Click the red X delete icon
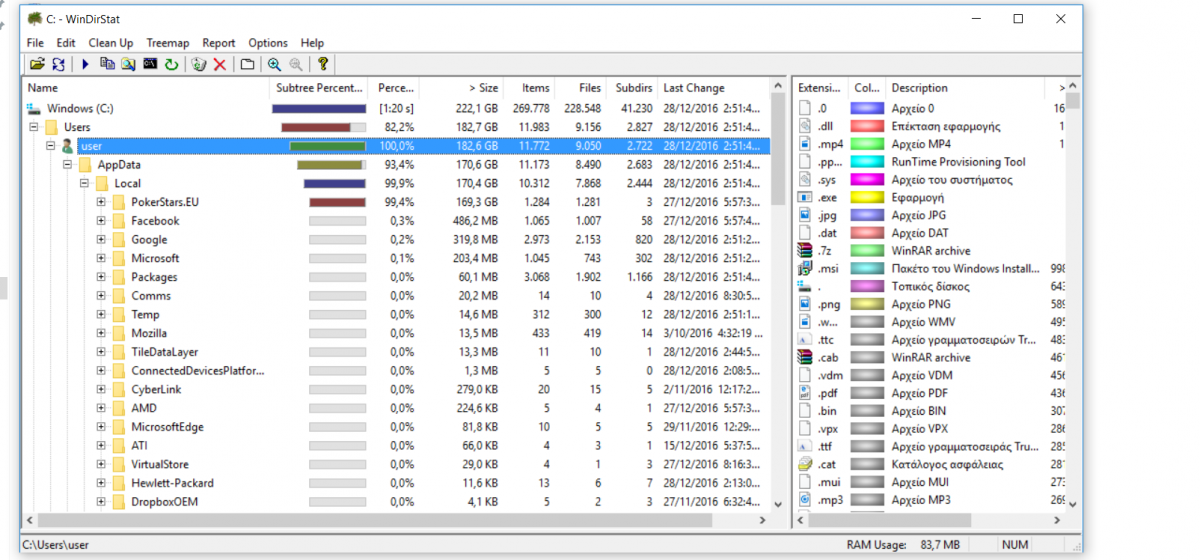The width and height of the screenshot is (1200, 560). click(x=219, y=65)
